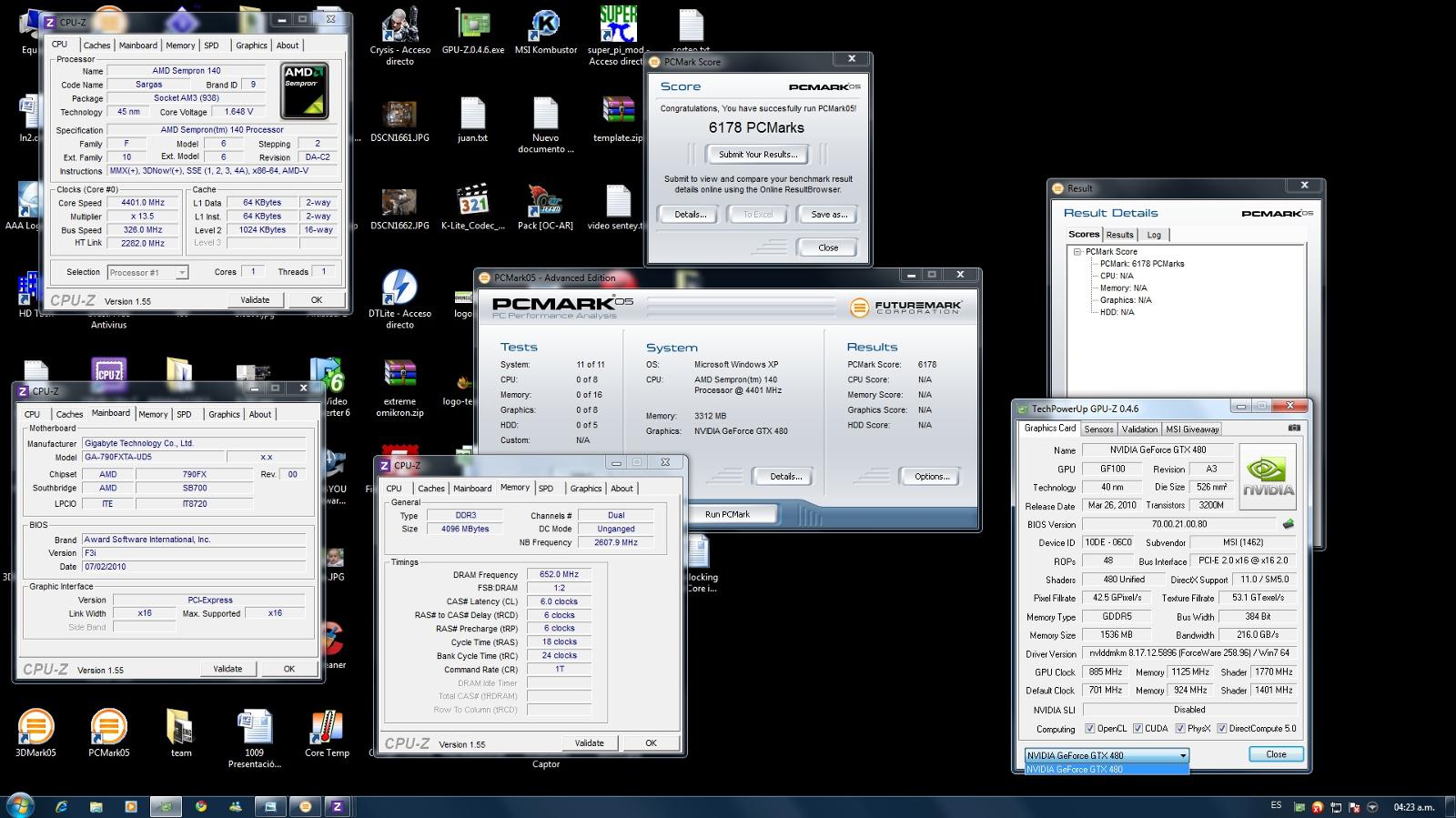
Task: Click Options... in PCMark05 Results
Action: (932, 477)
